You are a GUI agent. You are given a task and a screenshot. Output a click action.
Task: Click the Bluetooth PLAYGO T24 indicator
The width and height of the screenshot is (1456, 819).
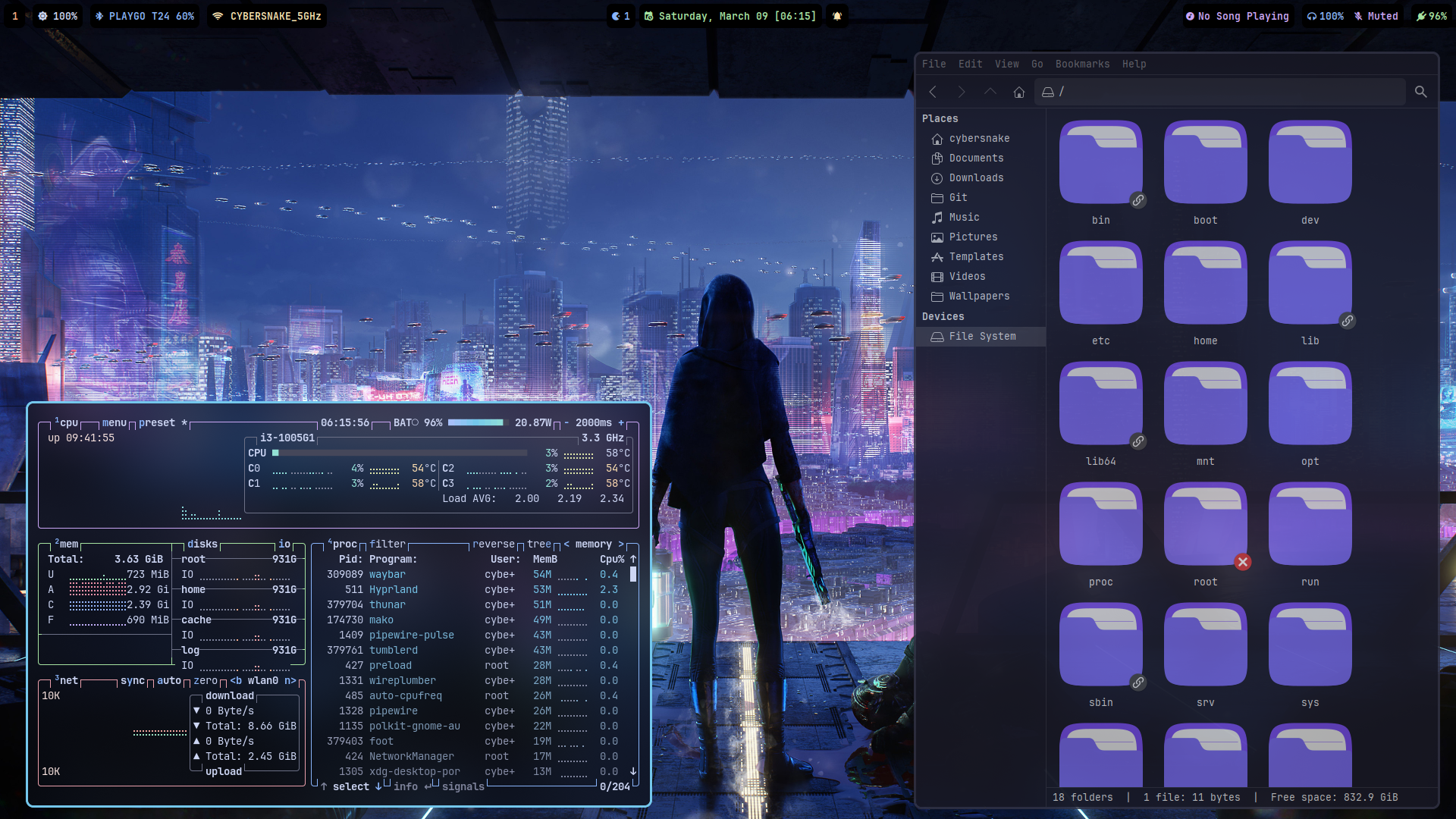pyautogui.click(x=145, y=16)
